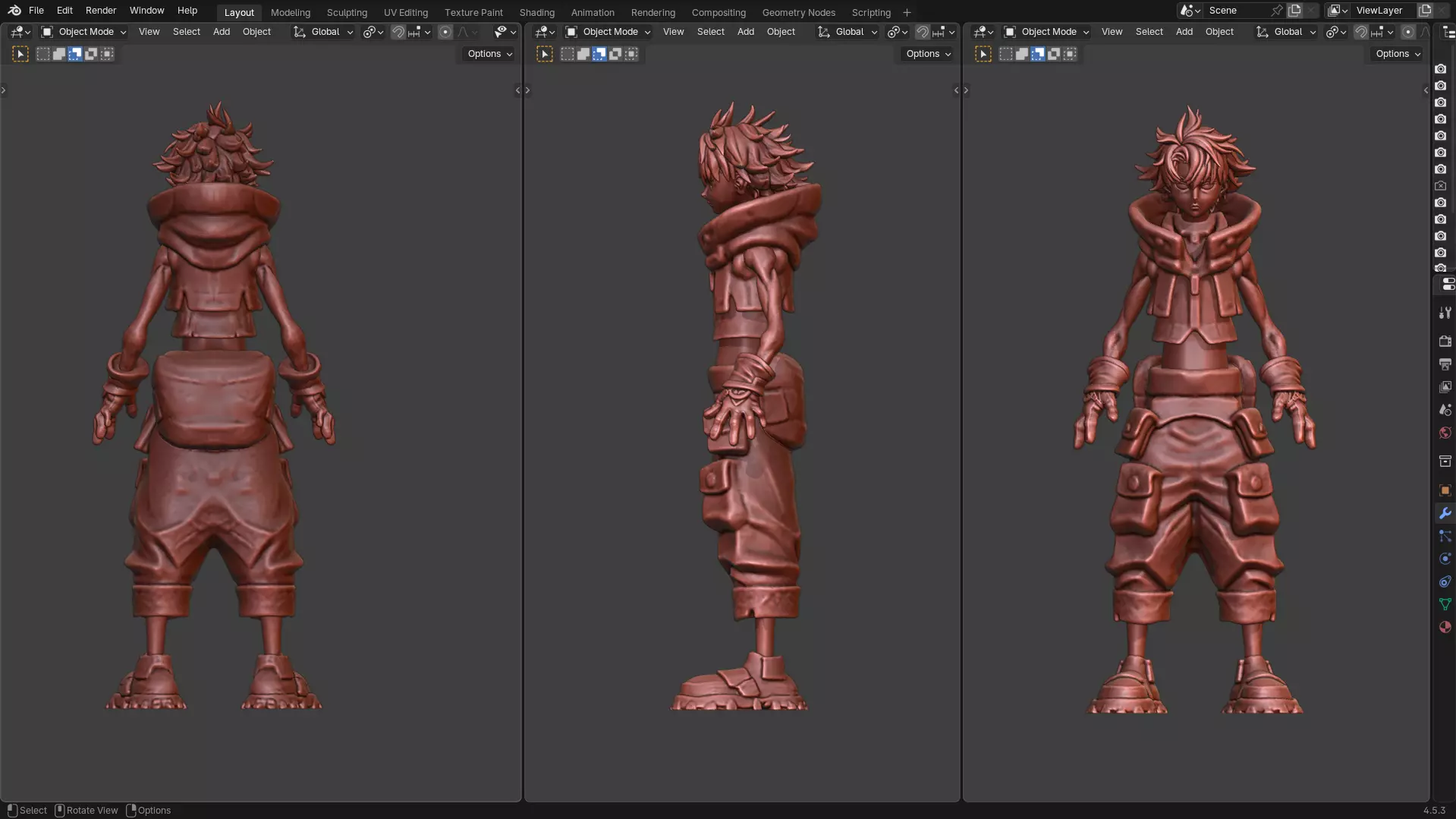Create a new scene with the Scene copy icon
This screenshot has width=1456, height=819.
pos(1294,11)
